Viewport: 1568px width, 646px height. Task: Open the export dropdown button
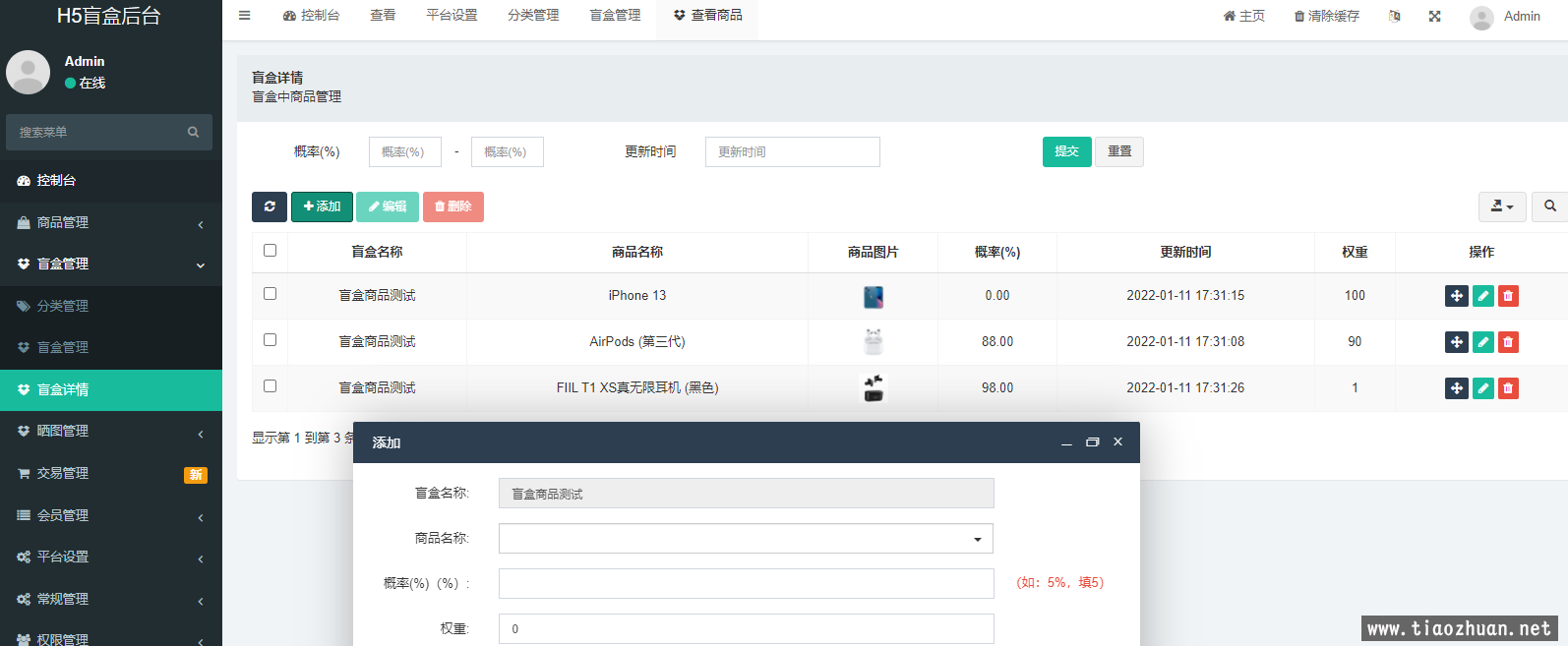pos(1501,206)
